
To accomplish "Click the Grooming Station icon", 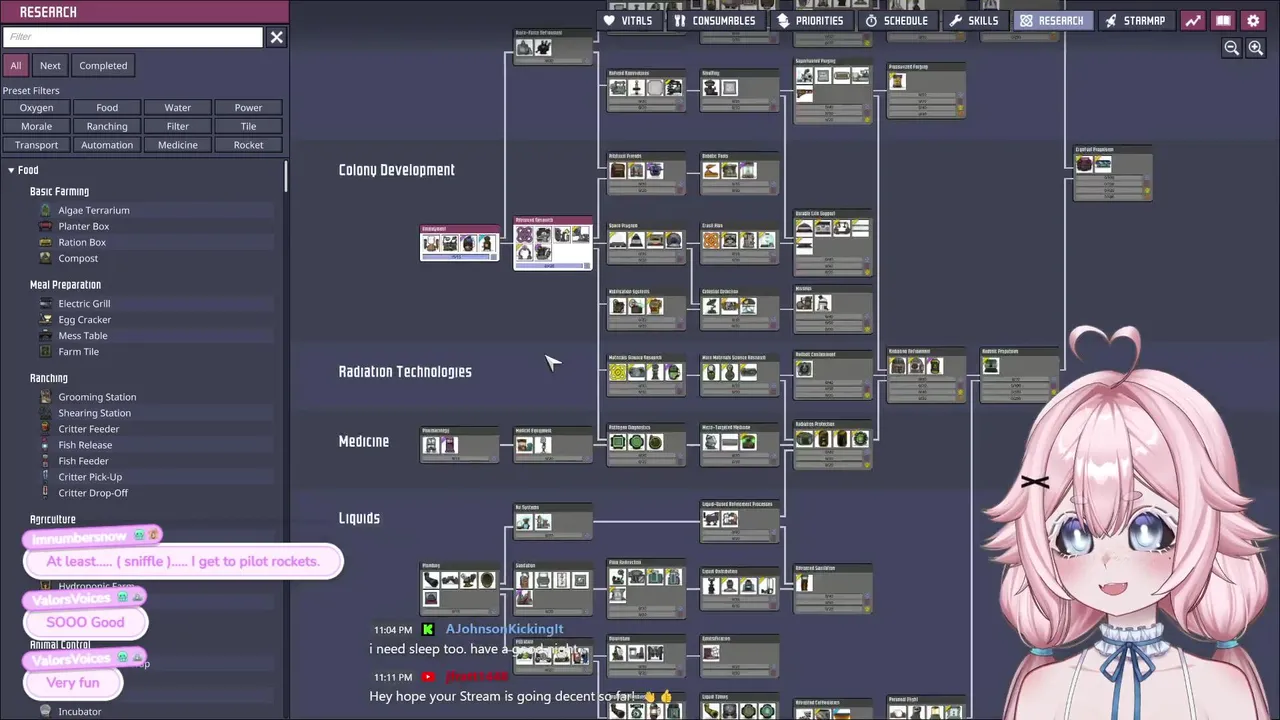I will pyautogui.click(x=45, y=397).
